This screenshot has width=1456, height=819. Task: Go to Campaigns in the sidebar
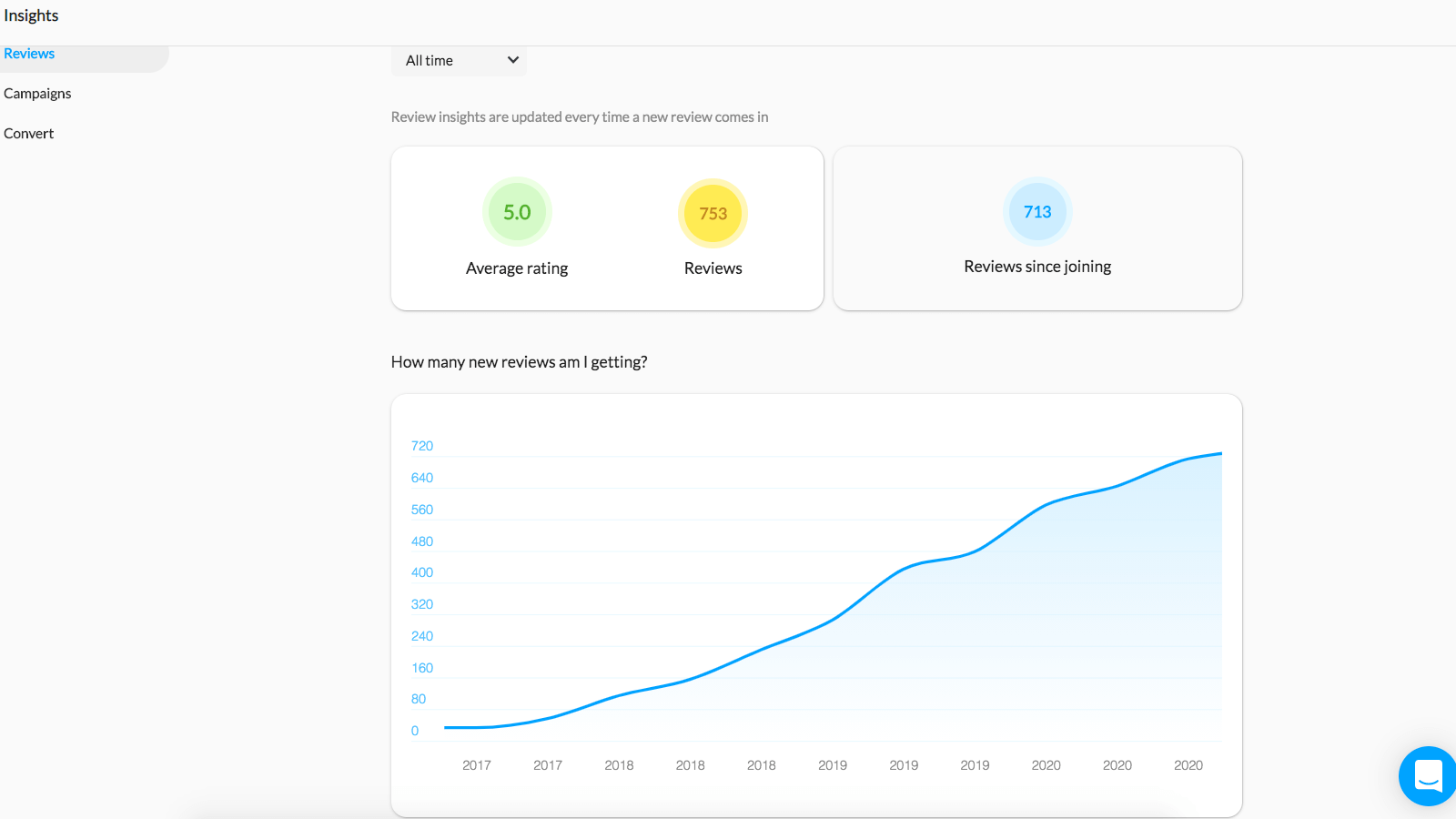click(37, 94)
